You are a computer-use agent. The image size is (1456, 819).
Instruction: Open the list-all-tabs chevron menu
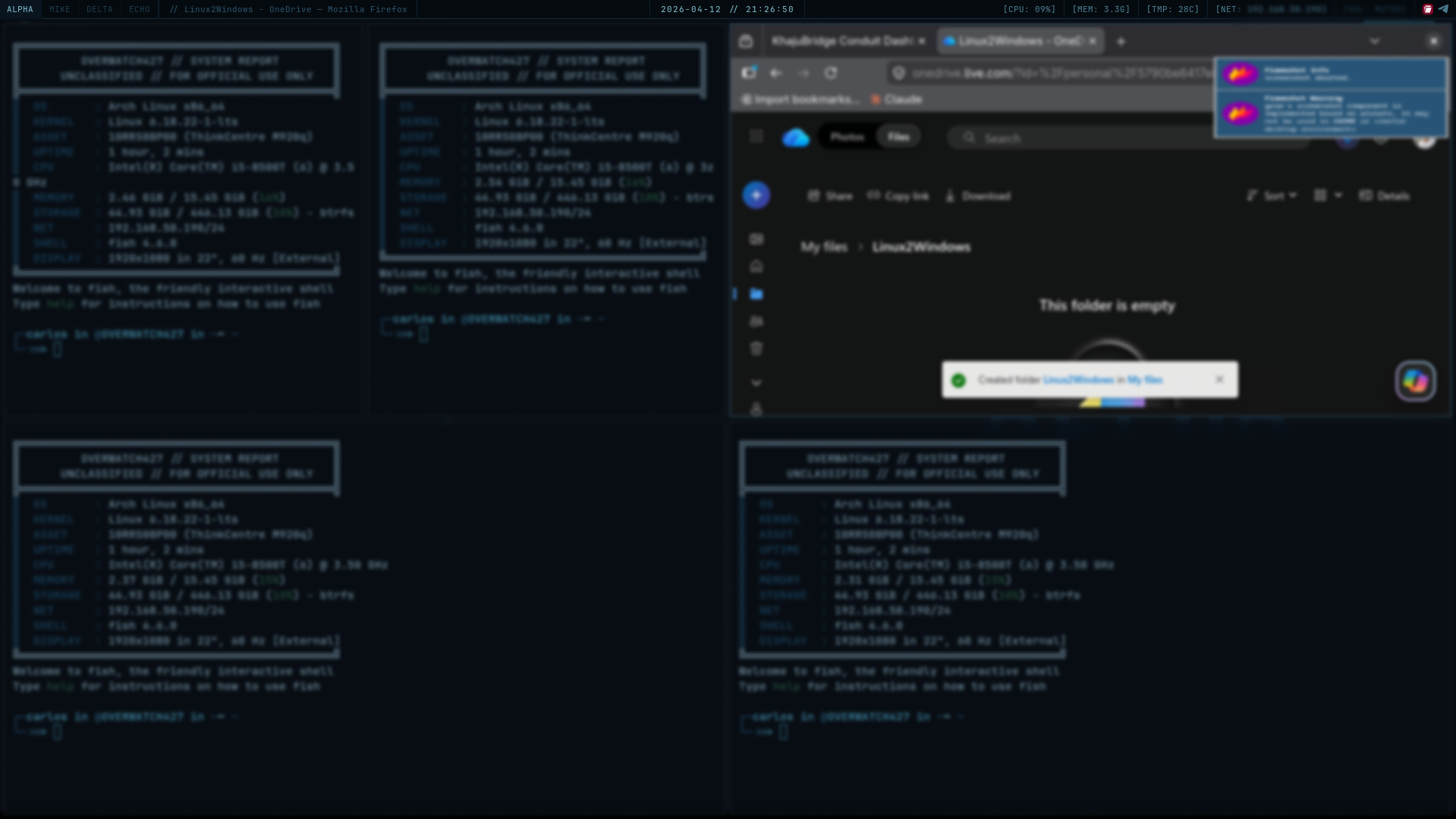point(1375,41)
